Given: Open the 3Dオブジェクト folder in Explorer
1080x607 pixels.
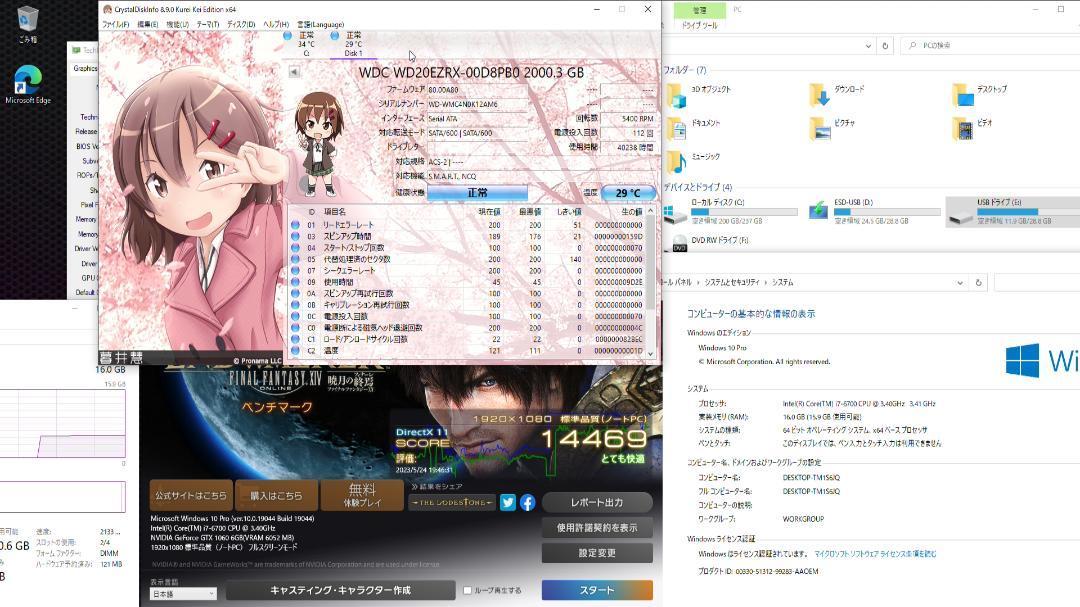Looking at the screenshot, I should tap(698, 94).
